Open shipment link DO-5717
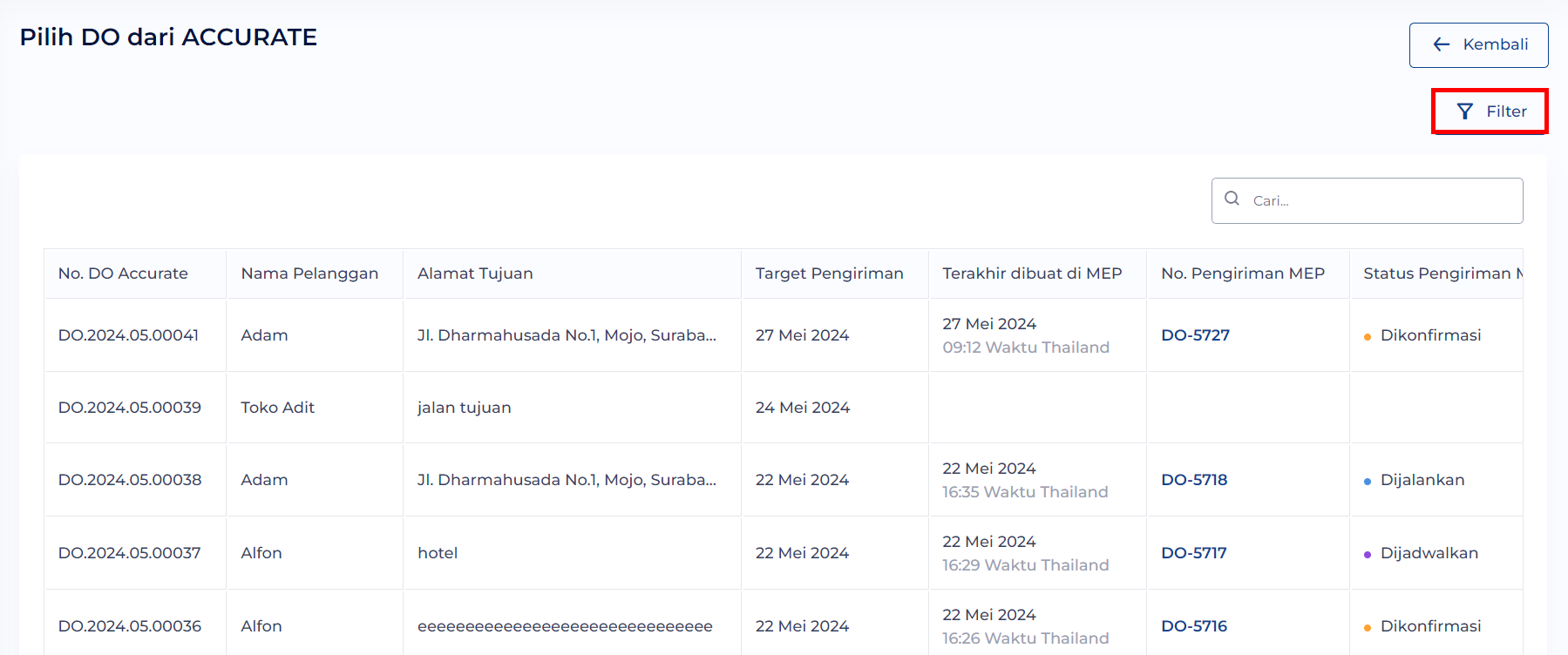The height and width of the screenshot is (655, 1568). point(1193,553)
